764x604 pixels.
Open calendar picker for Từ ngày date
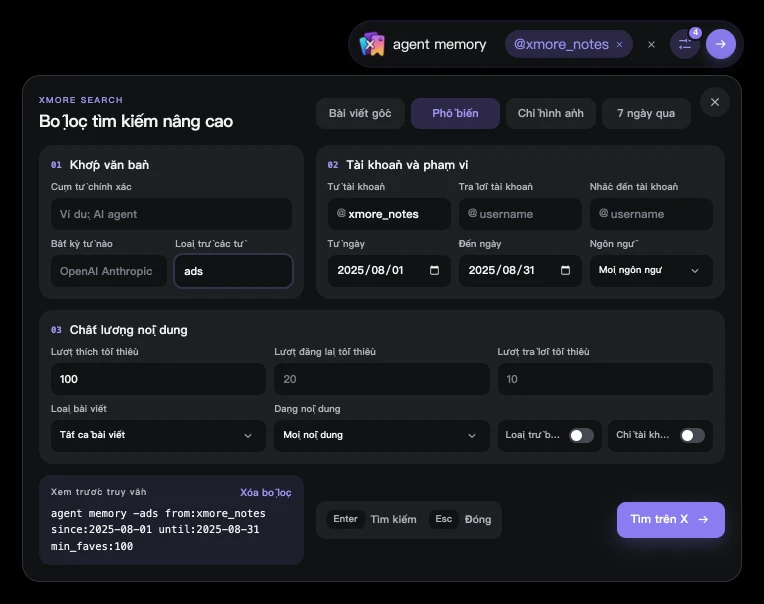click(x=434, y=270)
